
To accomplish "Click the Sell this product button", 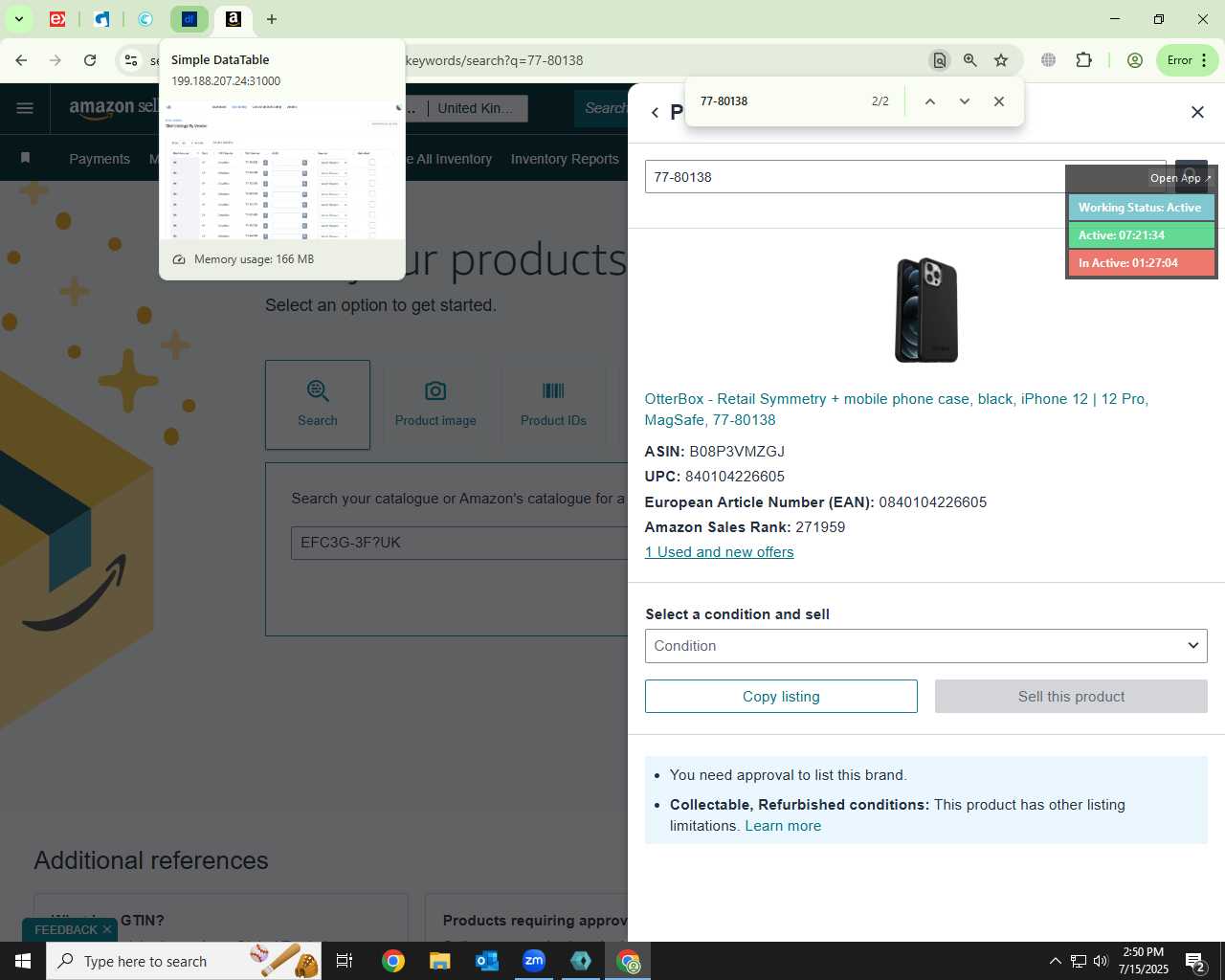I will [x=1071, y=697].
